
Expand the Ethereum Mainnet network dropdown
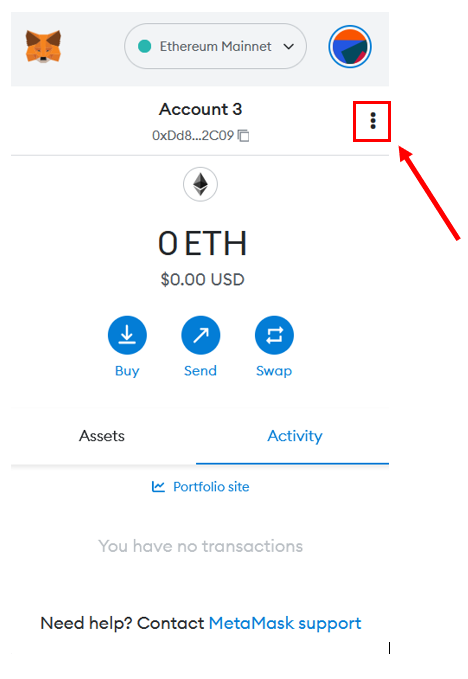tap(216, 46)
